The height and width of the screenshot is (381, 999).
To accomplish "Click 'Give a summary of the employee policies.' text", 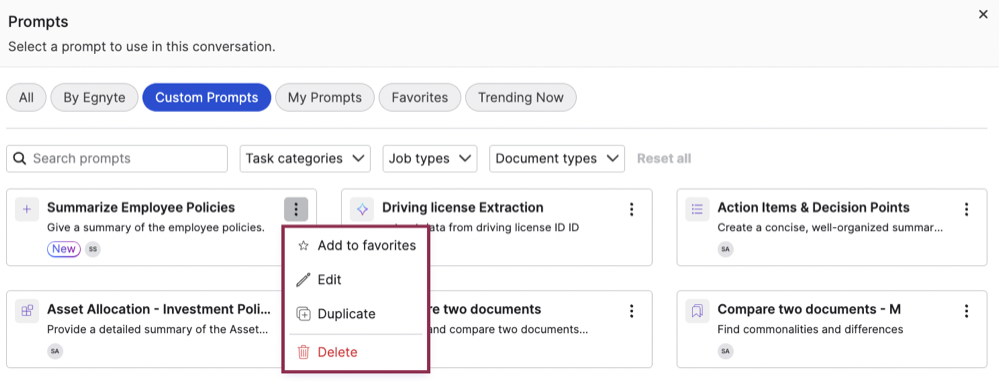I will point(156,227).
